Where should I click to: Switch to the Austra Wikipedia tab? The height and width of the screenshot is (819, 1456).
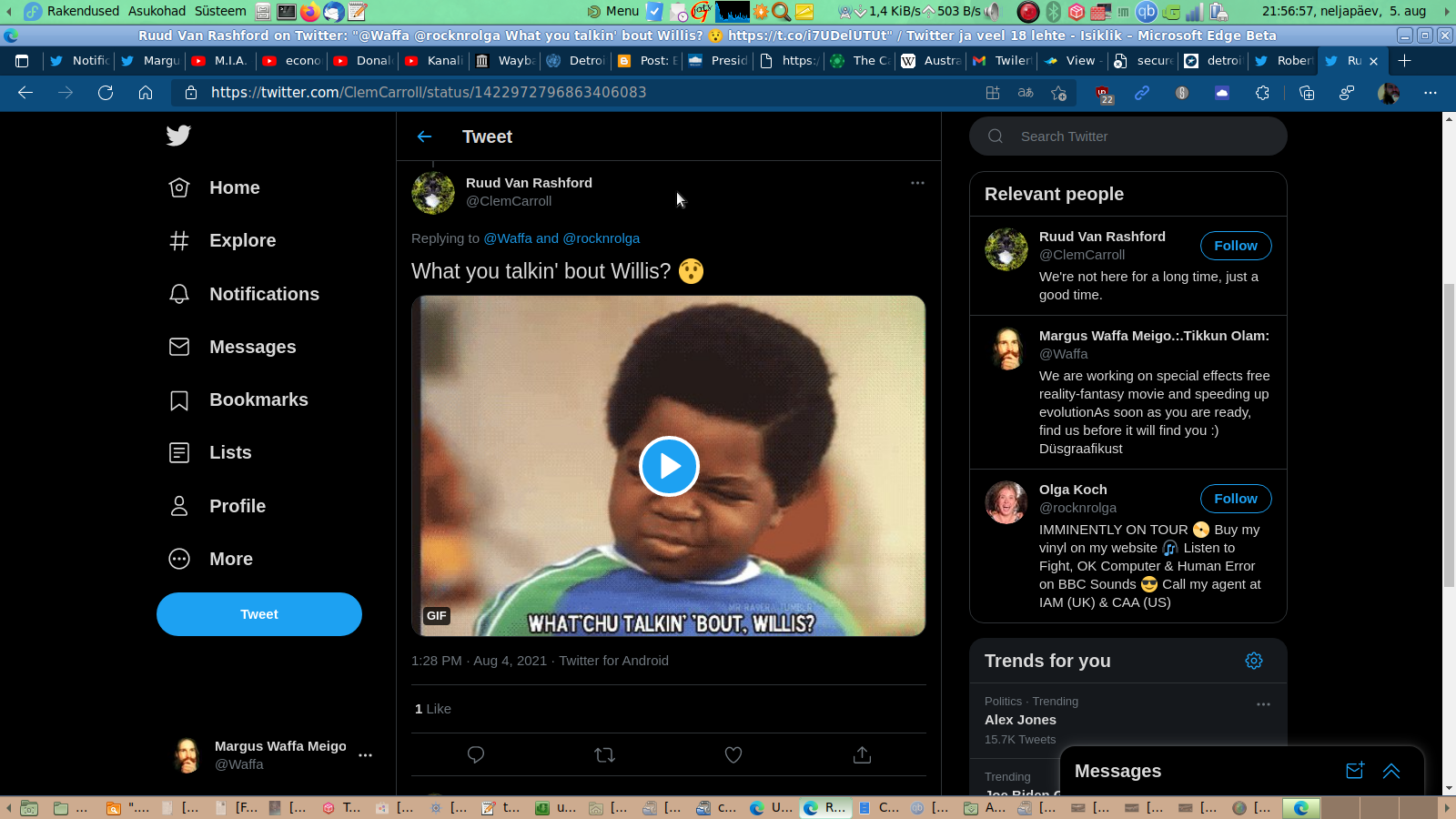pyautogui.click(x=931, y=61)
